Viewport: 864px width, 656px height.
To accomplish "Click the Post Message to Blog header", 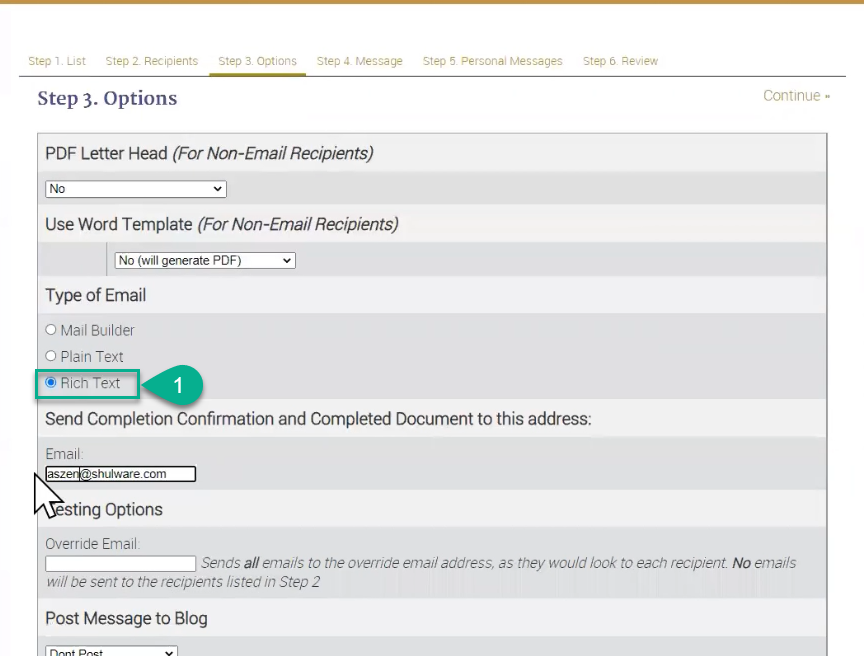I will click(126, 618).
